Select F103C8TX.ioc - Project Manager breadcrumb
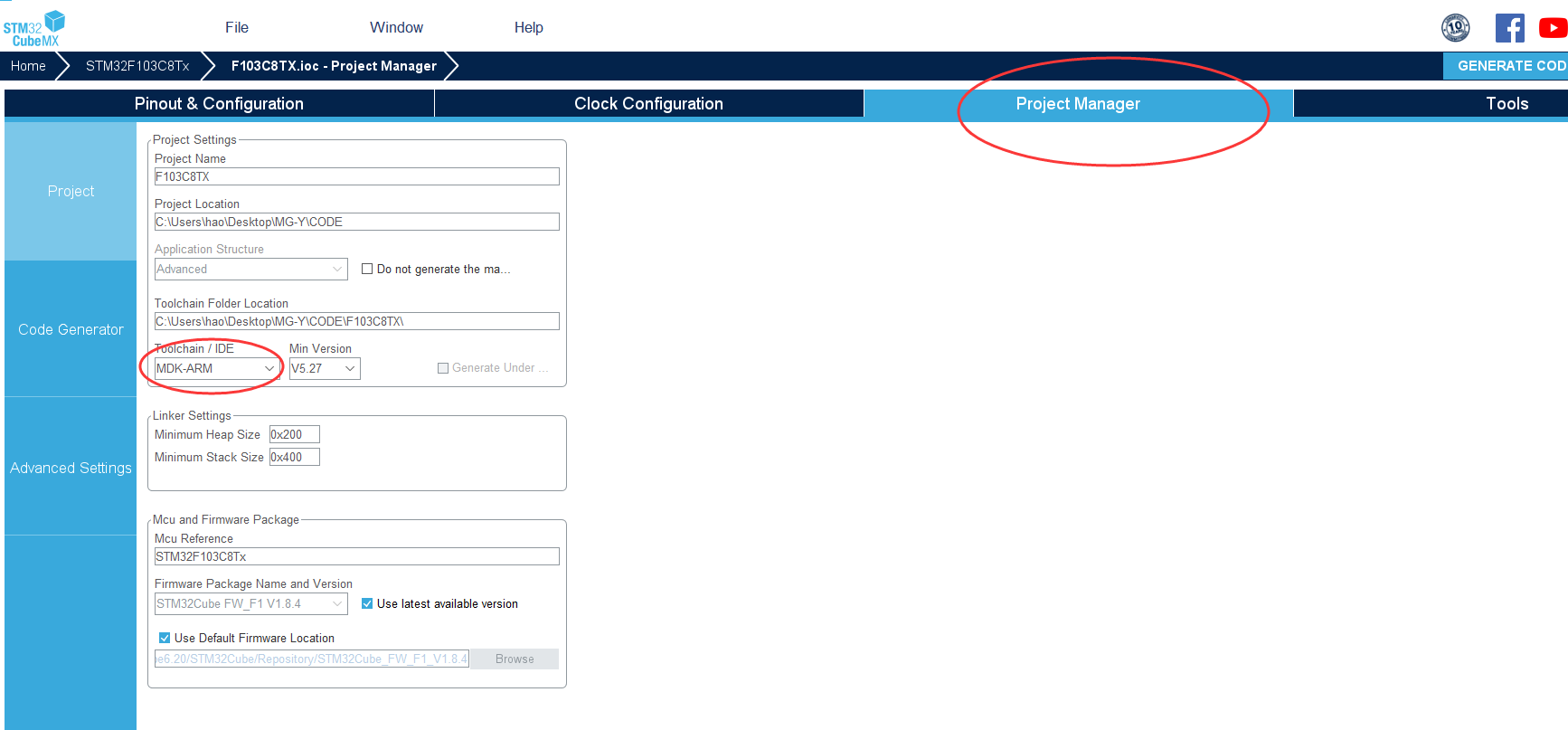Screen dimensions: 1568x730 point(334,66)
